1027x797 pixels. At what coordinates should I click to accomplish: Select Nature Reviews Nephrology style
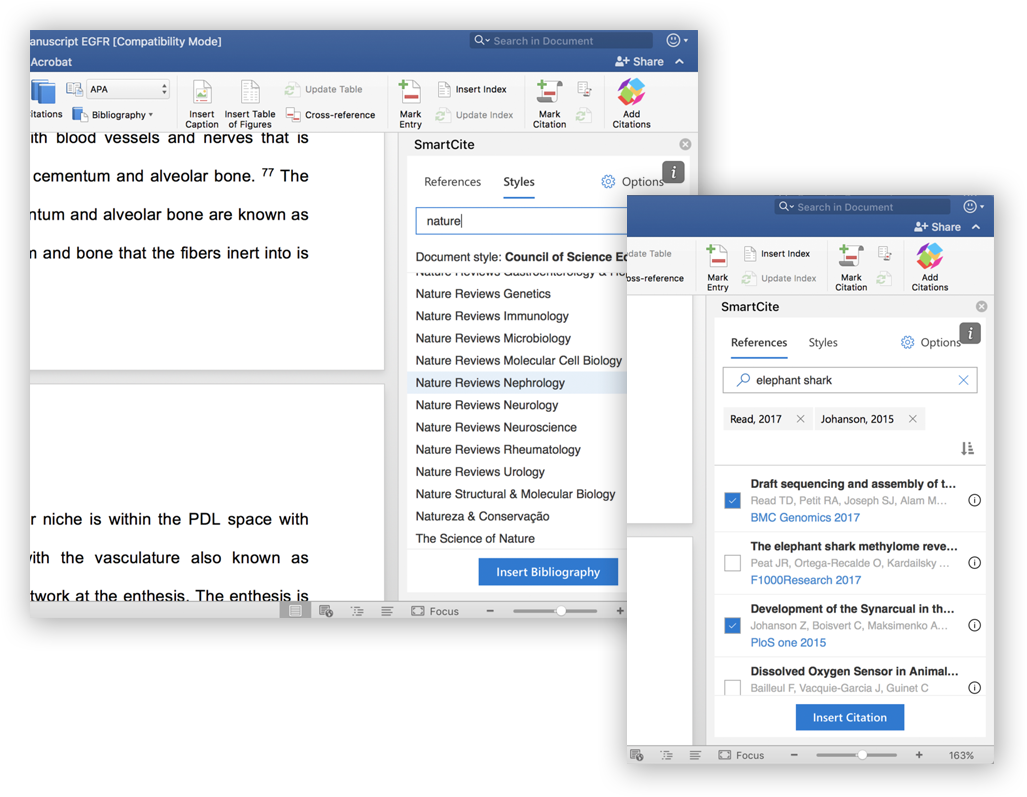(517, 383)
